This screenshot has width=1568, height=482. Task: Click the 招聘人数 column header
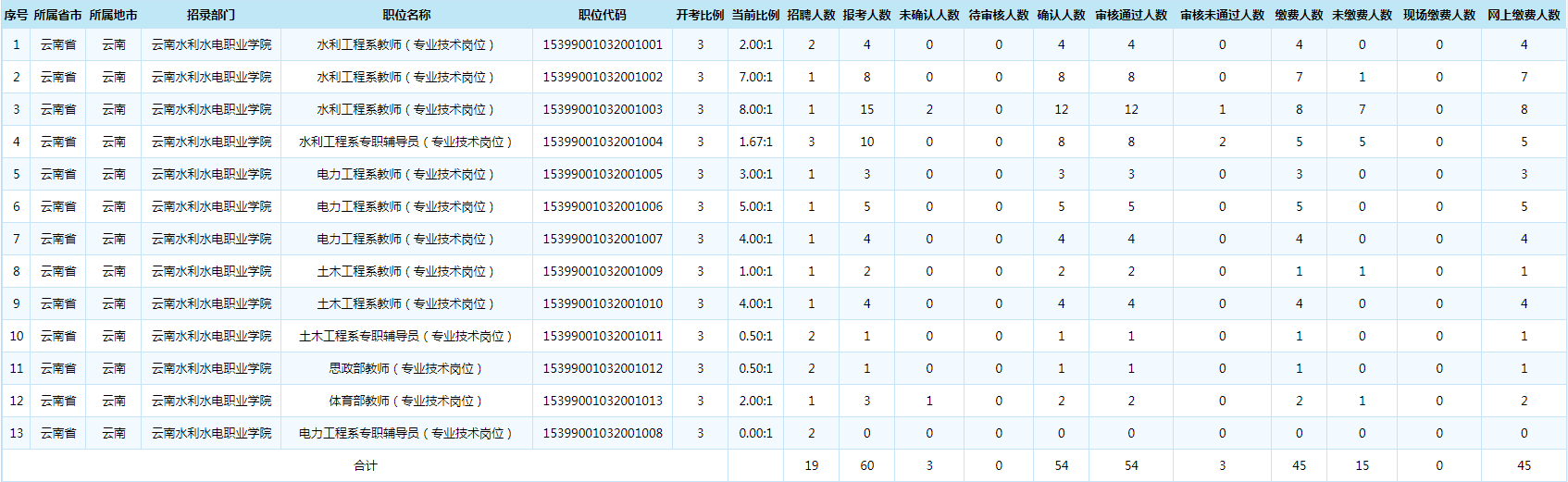click(811, 15)
